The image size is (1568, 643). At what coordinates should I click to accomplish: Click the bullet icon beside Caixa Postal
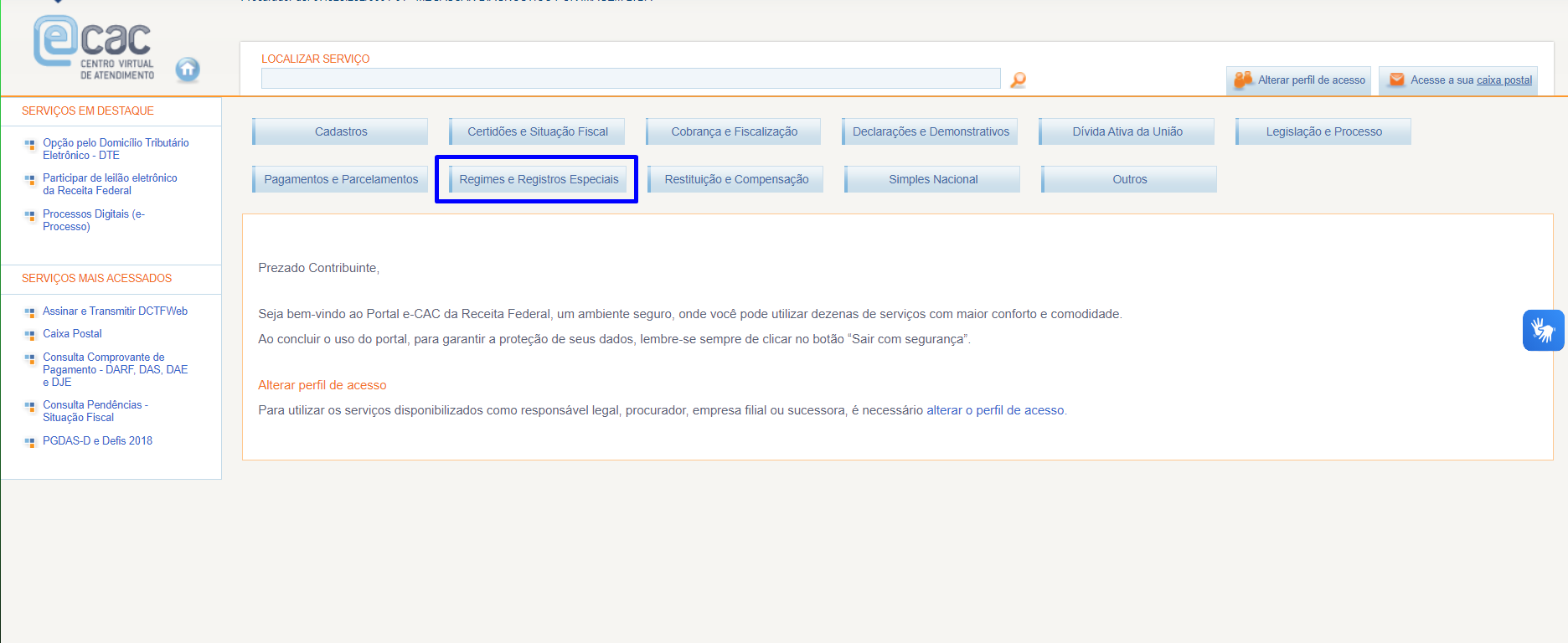tap(30, 335)
